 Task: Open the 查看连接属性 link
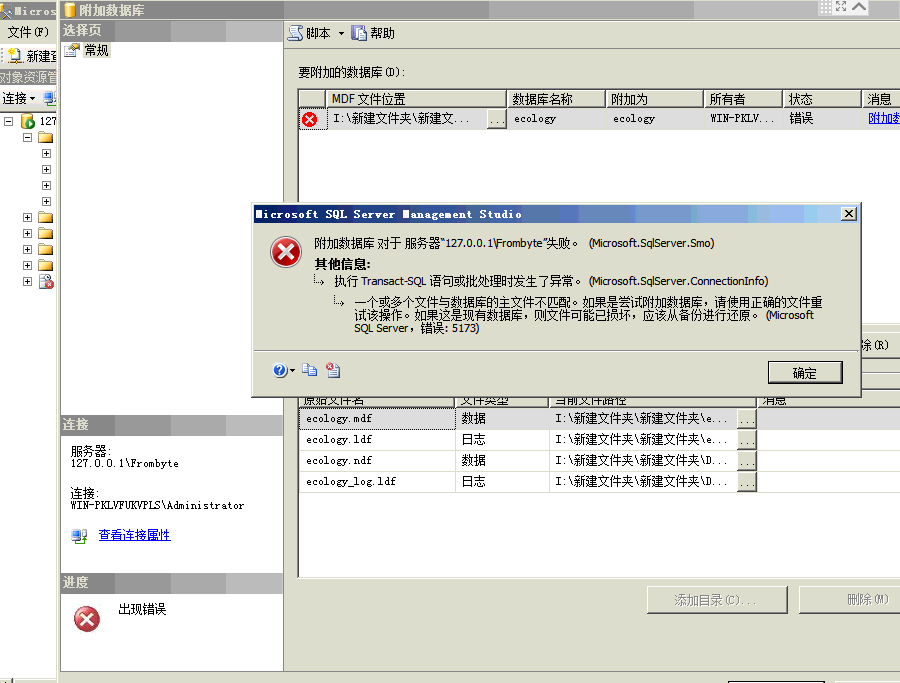(x=134, y=535)
